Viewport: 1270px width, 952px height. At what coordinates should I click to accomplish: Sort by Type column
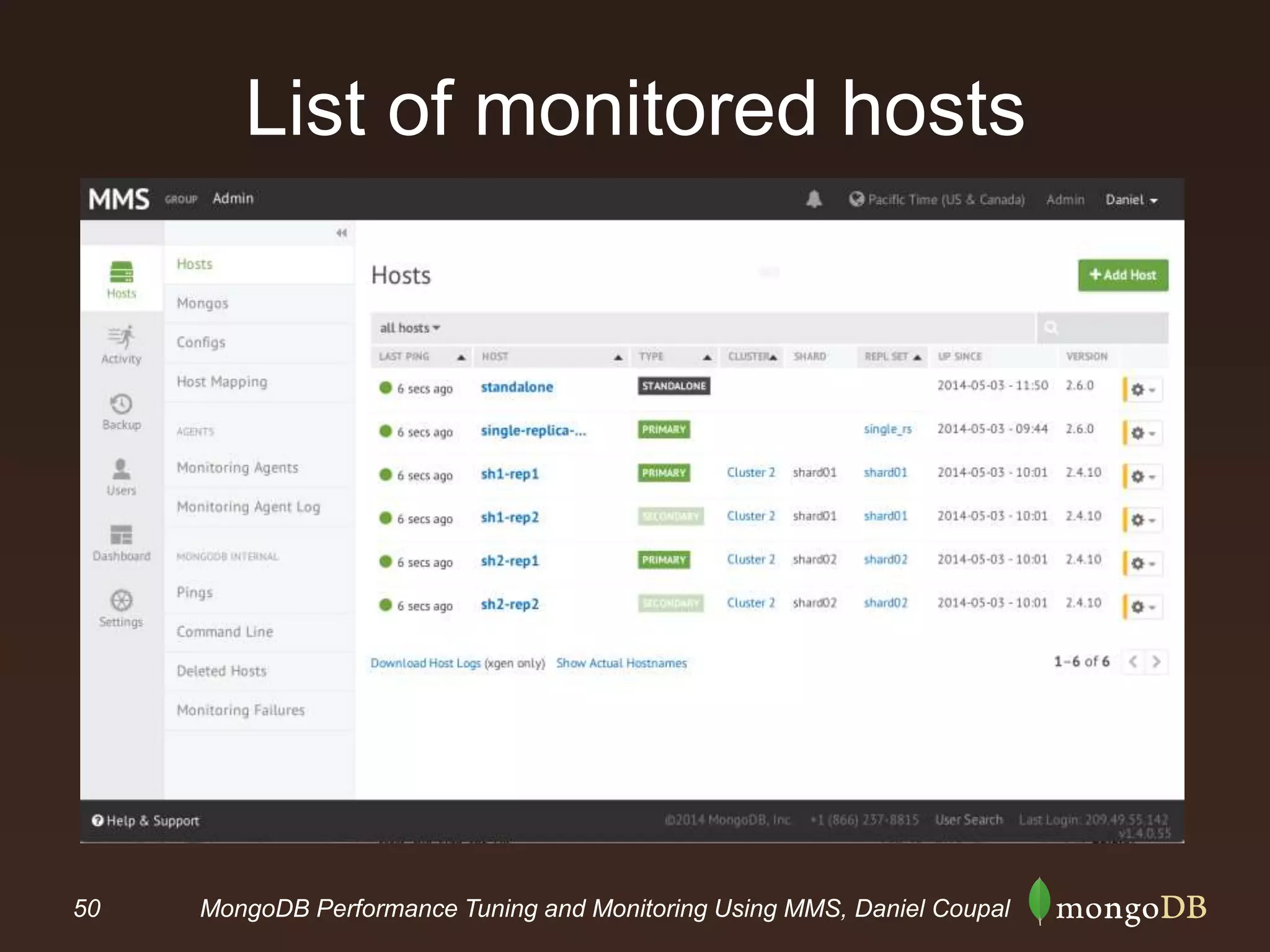675,356
